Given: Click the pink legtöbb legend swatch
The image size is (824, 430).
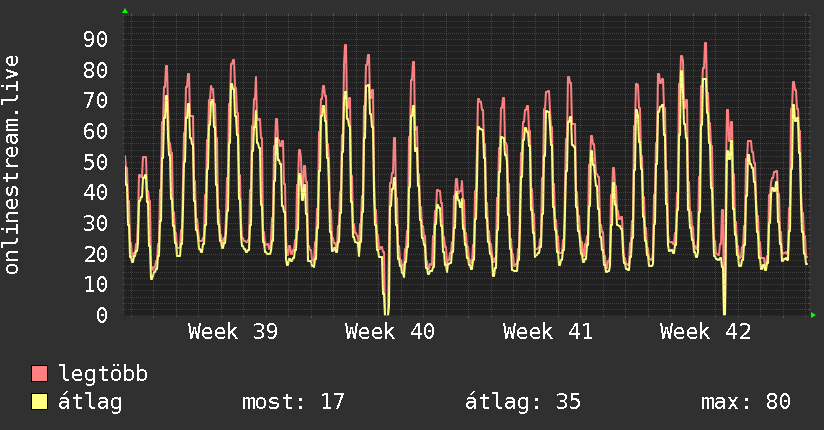Looking at the screenshot, I should coord(39,373).
